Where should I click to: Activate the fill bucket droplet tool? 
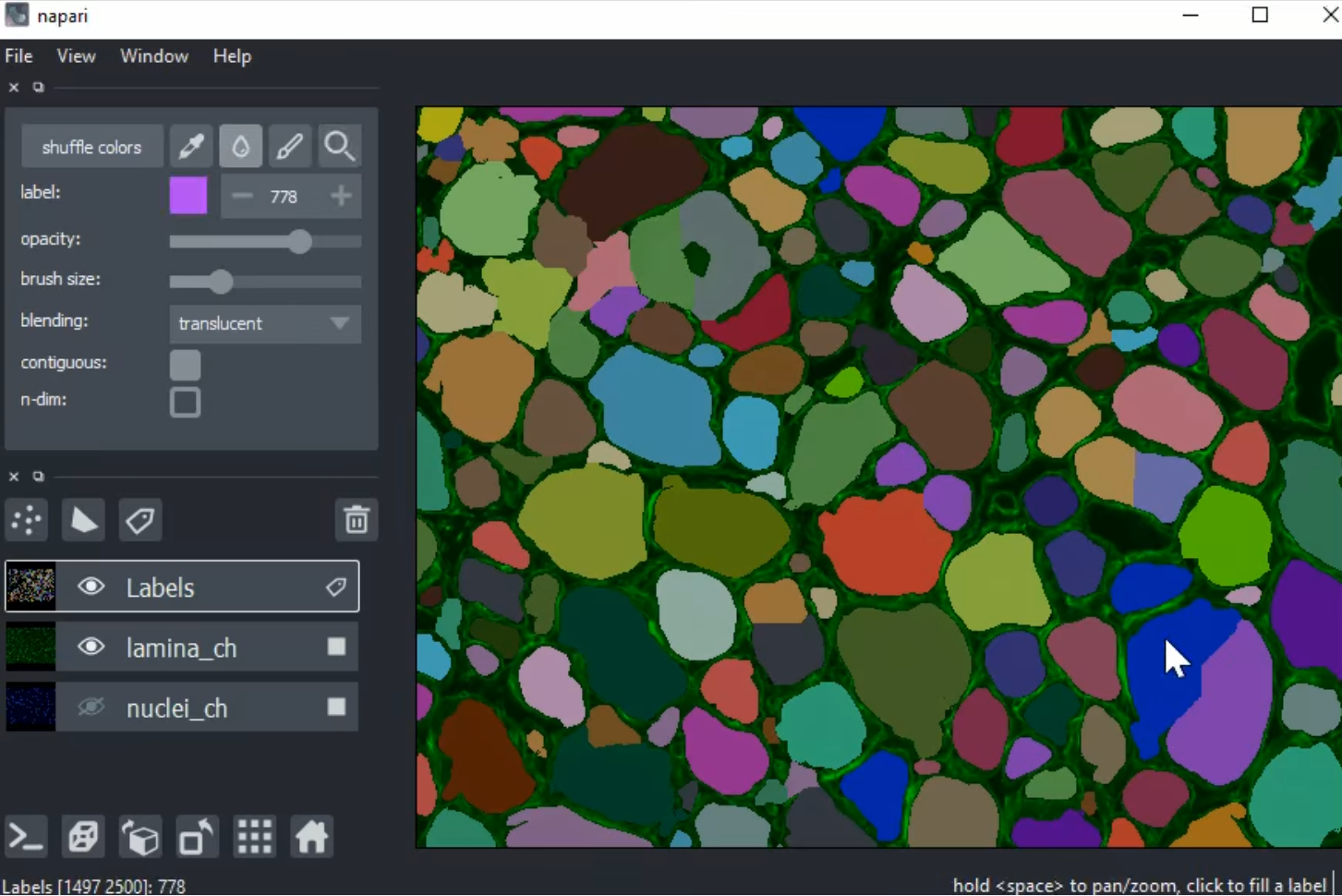(240, 146)
